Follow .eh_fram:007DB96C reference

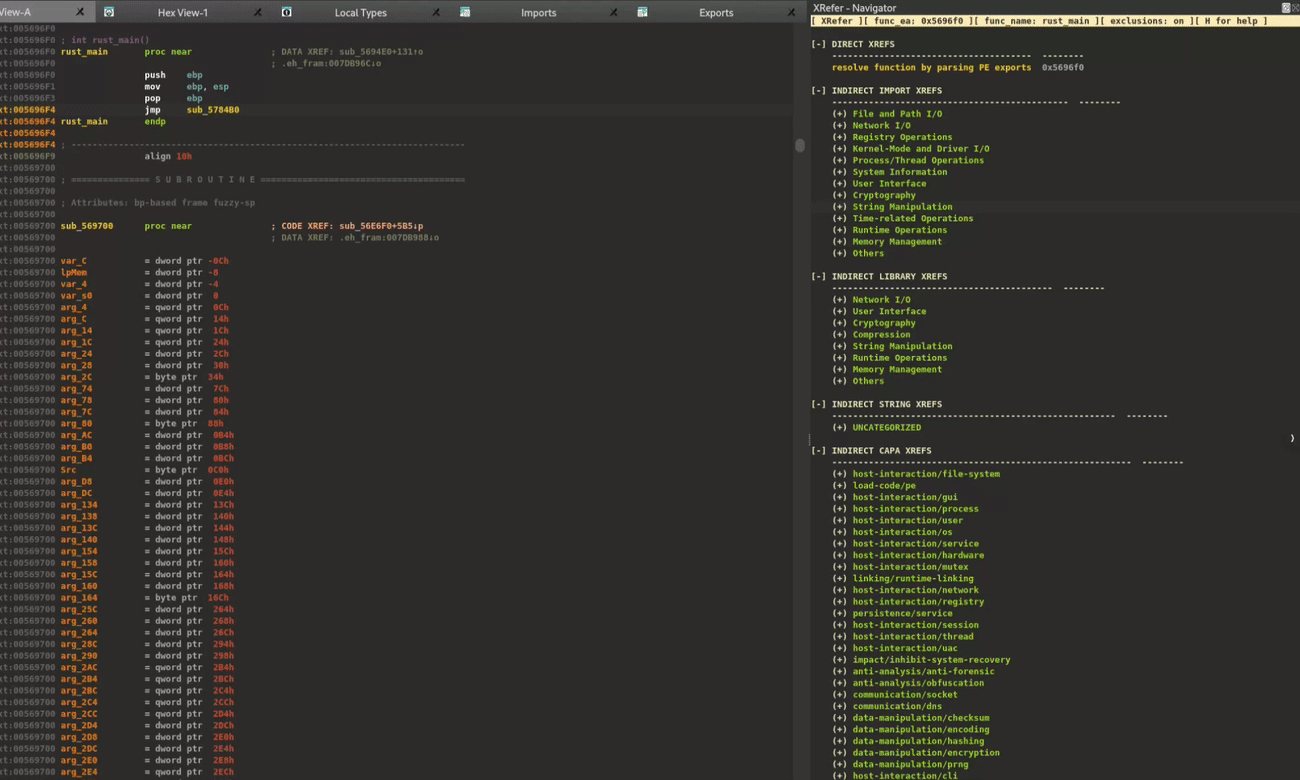pyautogui.click(x=327, y=64)
